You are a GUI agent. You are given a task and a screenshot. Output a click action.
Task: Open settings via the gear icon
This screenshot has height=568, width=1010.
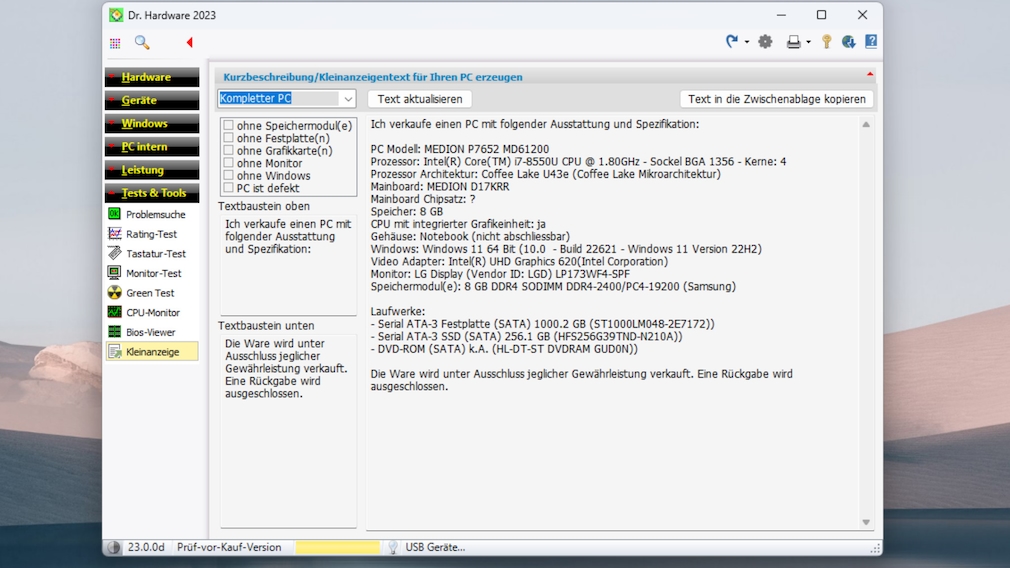click(765, 42)
